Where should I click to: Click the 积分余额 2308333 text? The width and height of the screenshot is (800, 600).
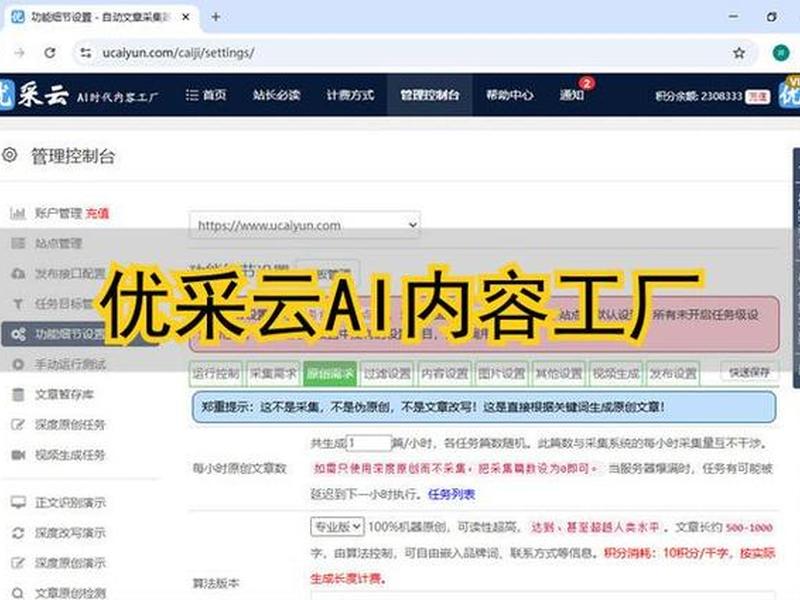(698, 96)
